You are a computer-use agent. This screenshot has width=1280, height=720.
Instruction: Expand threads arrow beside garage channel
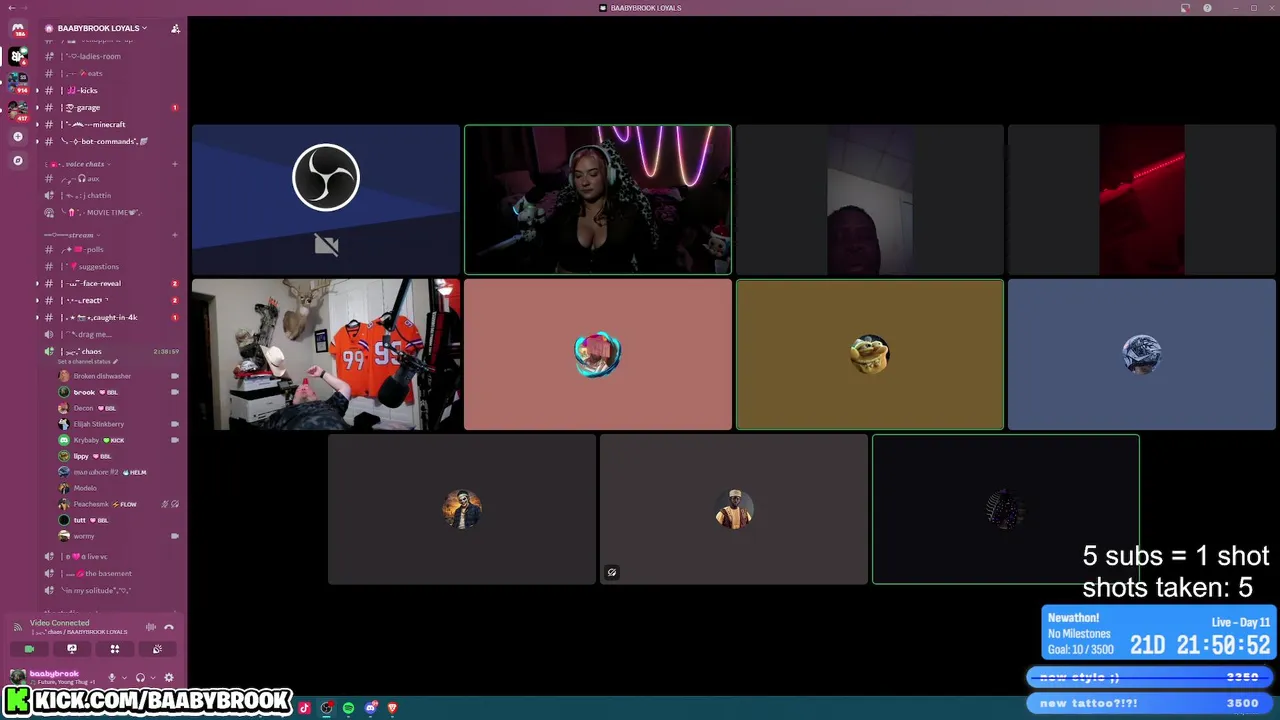[38, 107]
